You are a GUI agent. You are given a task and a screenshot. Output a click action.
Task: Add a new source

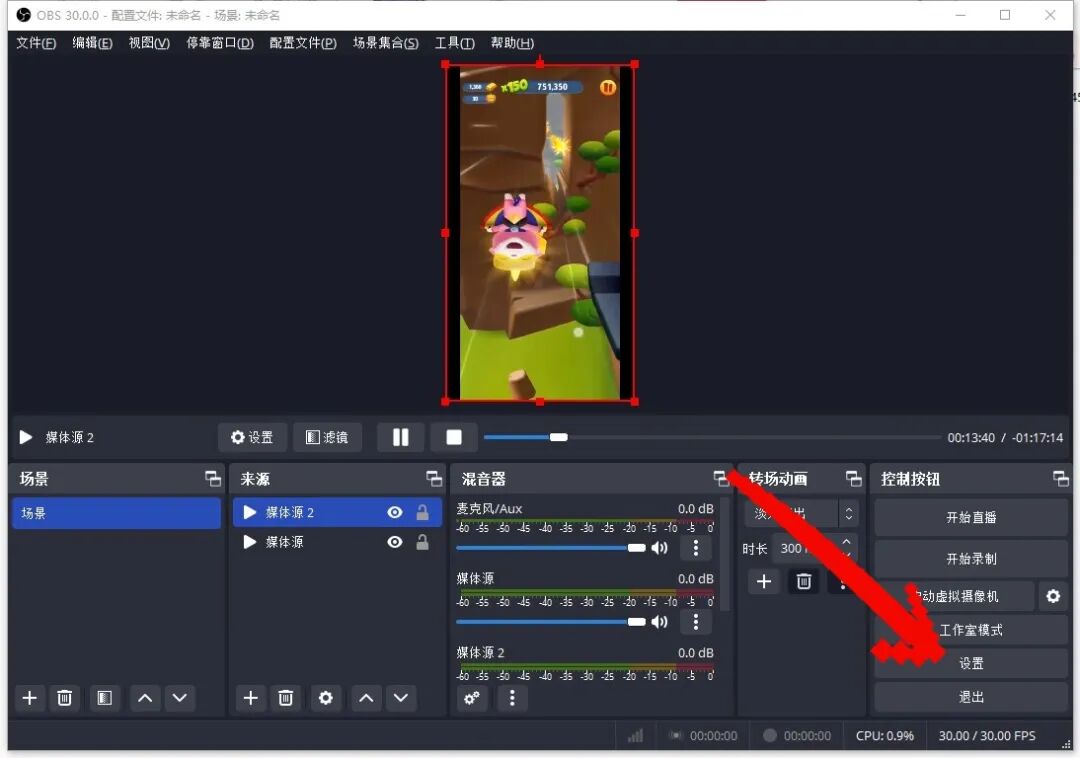(x=251, y=698)
